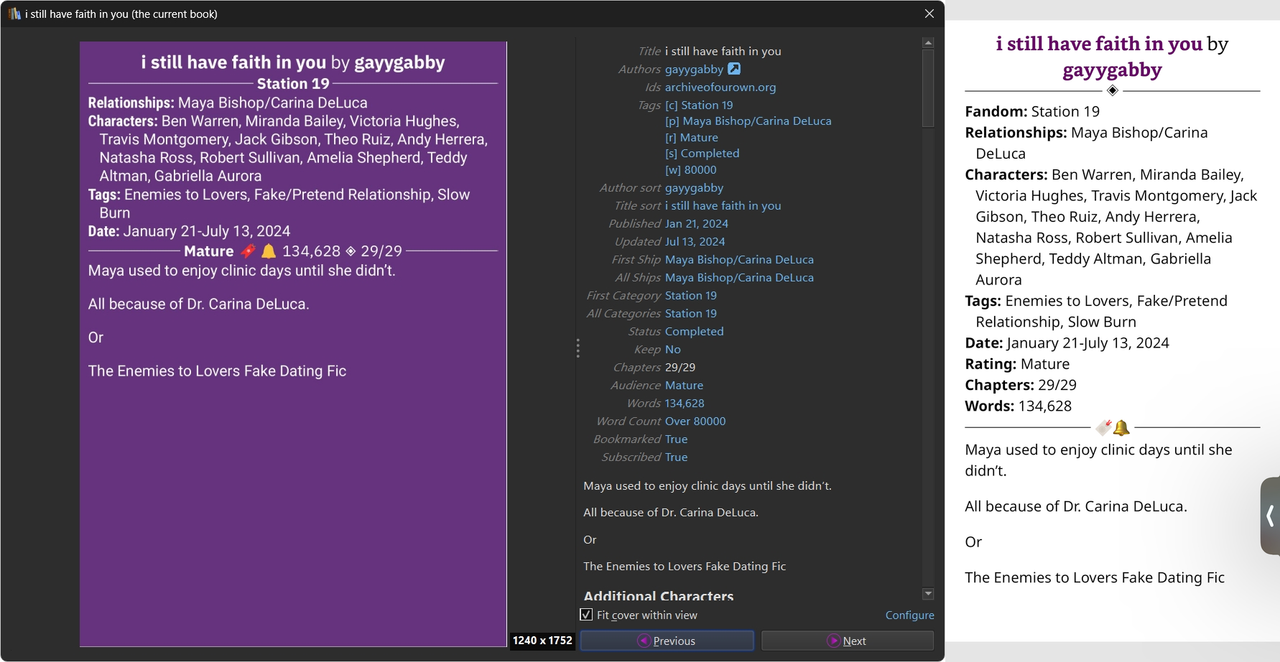Go to the Next book
Image resolution: width=1280 pixels, height=662 pixels.
pyautogui.click(x=847, y=641)
